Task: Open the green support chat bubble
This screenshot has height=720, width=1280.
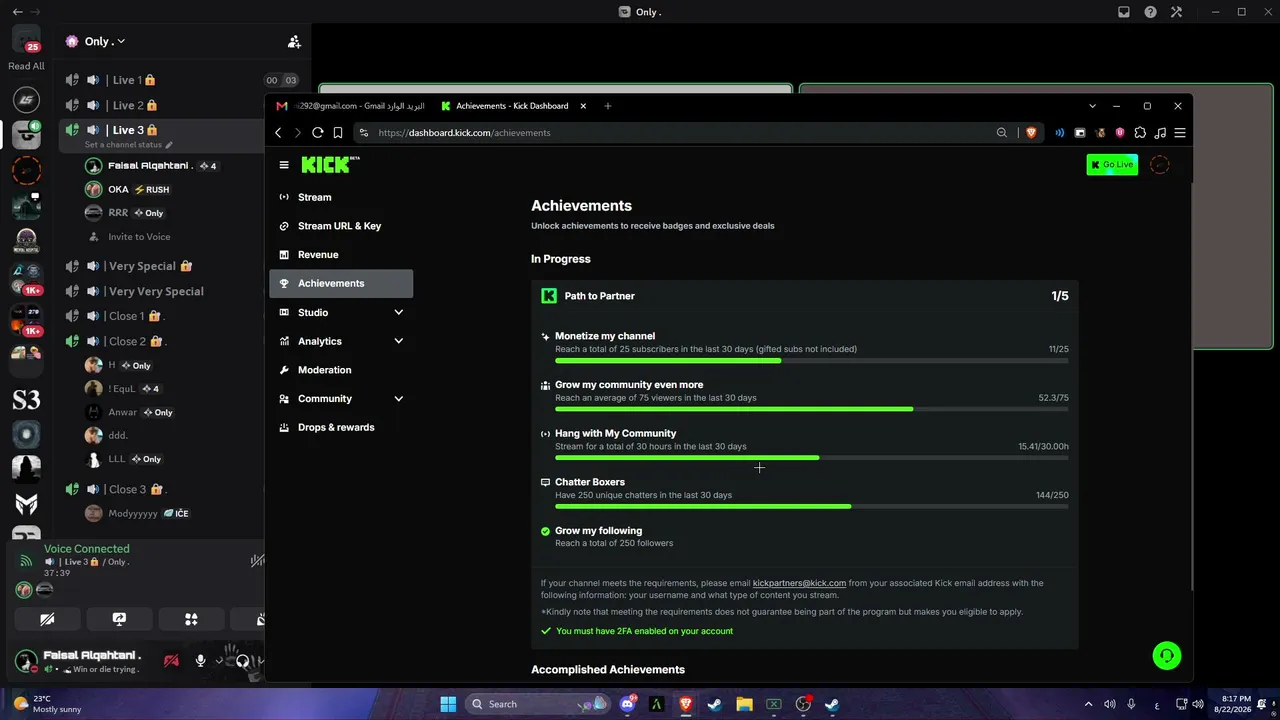Action: tap(1166, 655)
